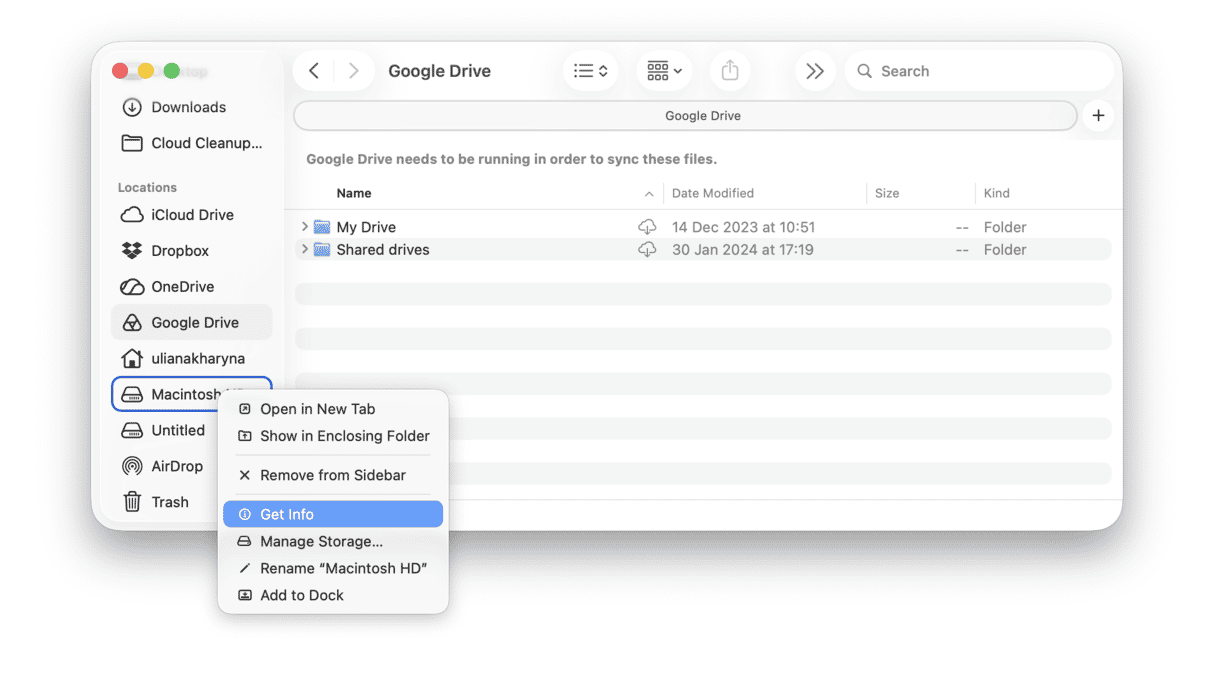The image size is (1215, 689).
Task: Click the iCloud Drive cloud icon
Action: [x=132, y=215]
